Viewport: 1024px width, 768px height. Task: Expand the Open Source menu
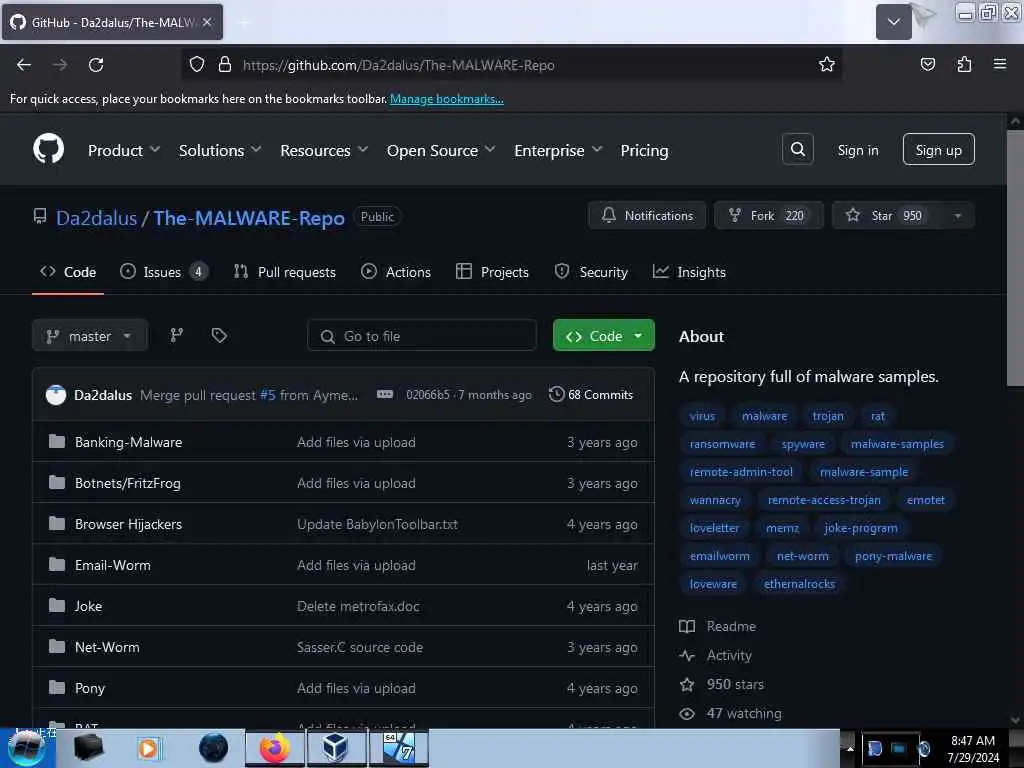[441, 150]
